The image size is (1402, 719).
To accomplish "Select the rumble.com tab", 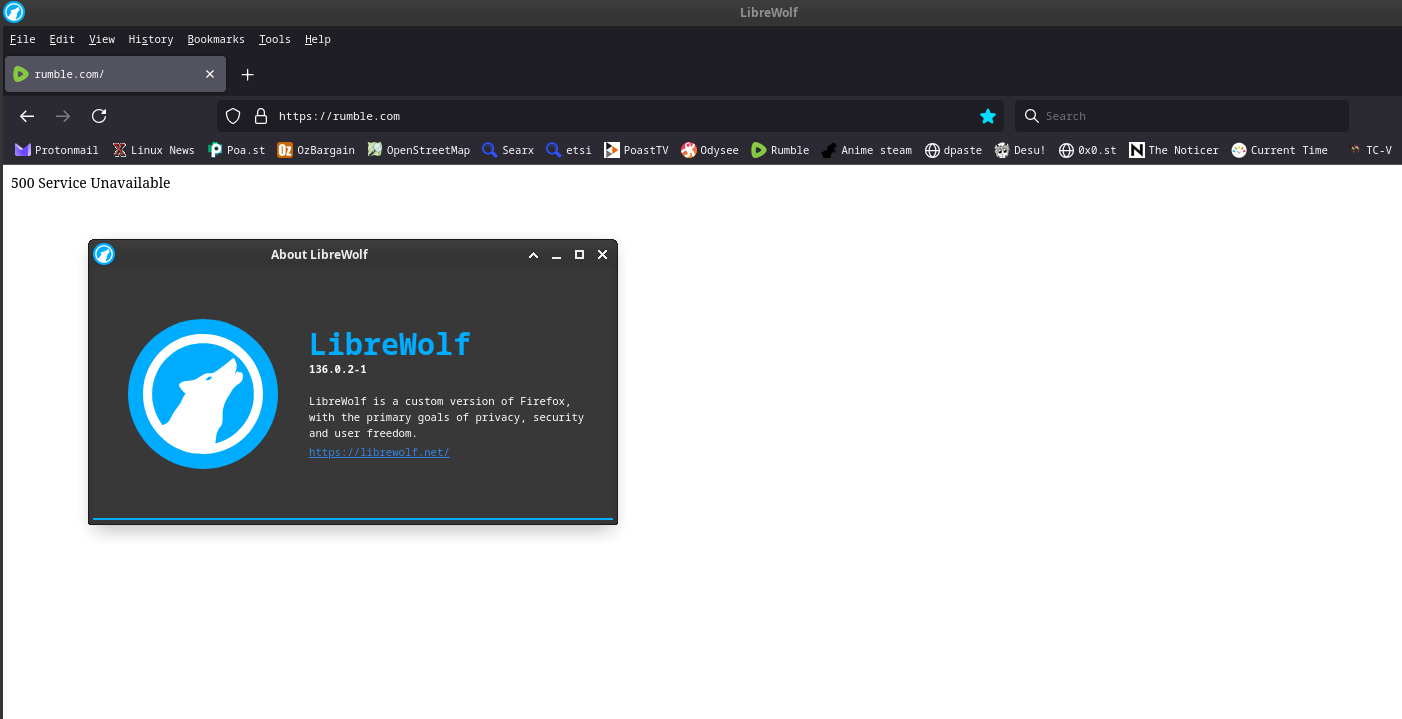I will click(x=115, y=74).
